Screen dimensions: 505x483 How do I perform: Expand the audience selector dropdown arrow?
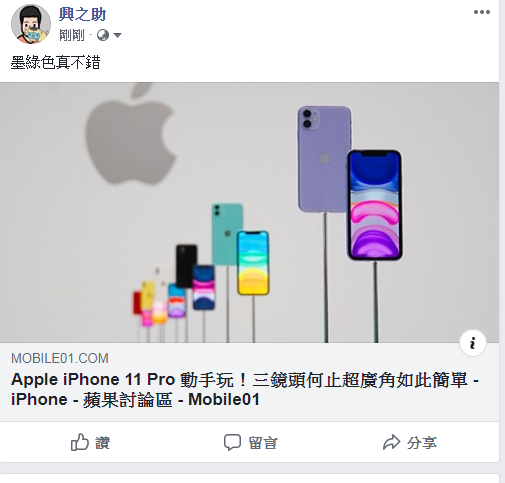pyautogui.click(x=117, y=35)
